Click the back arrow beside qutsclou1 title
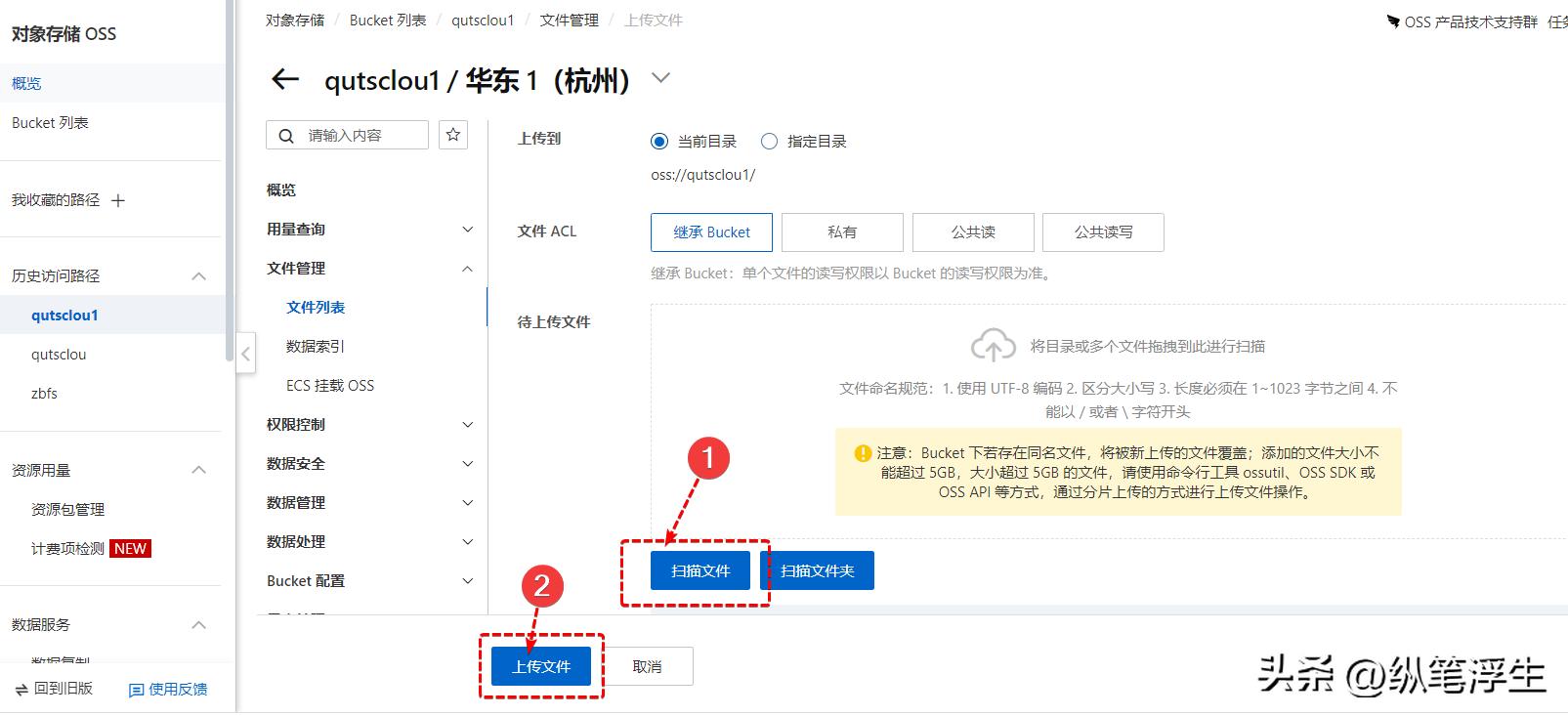This screenshot has height=716, width=1568. [284, 79]
